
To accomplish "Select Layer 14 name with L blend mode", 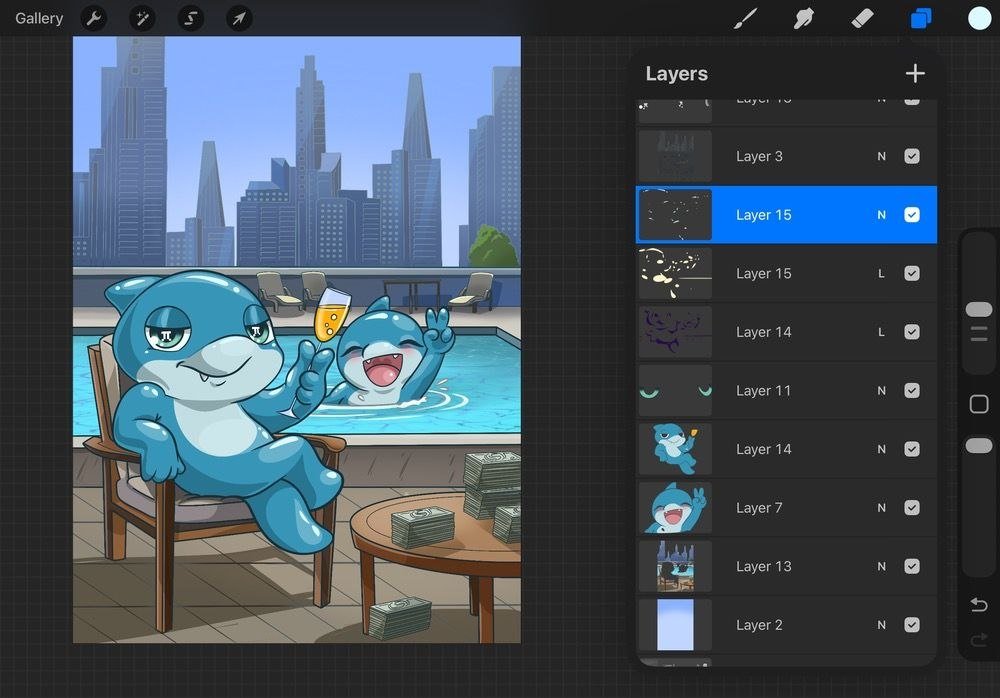I will [x=763, y=332].
